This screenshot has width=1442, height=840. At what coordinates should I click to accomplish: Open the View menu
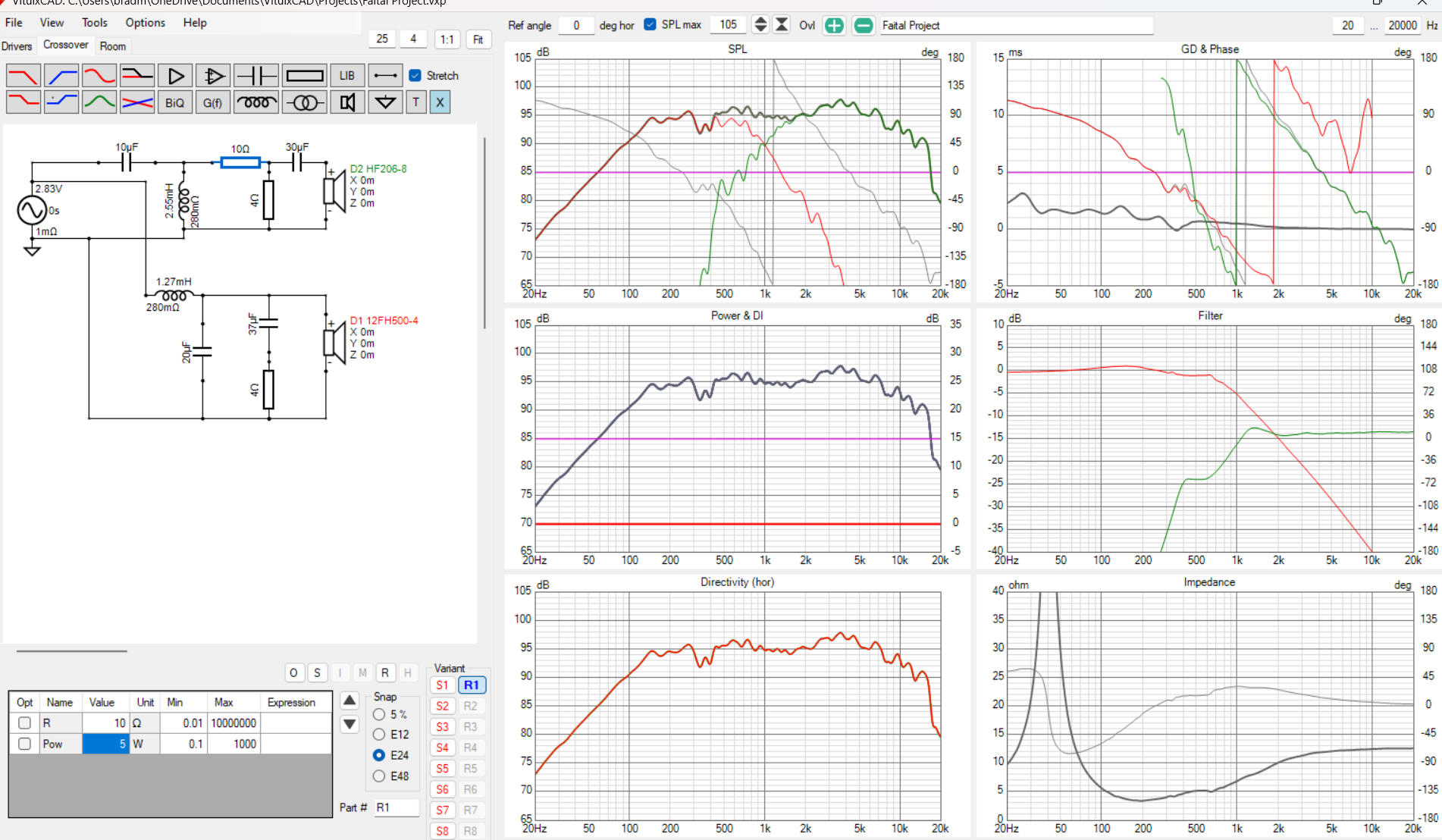click(x=52, y=22)
